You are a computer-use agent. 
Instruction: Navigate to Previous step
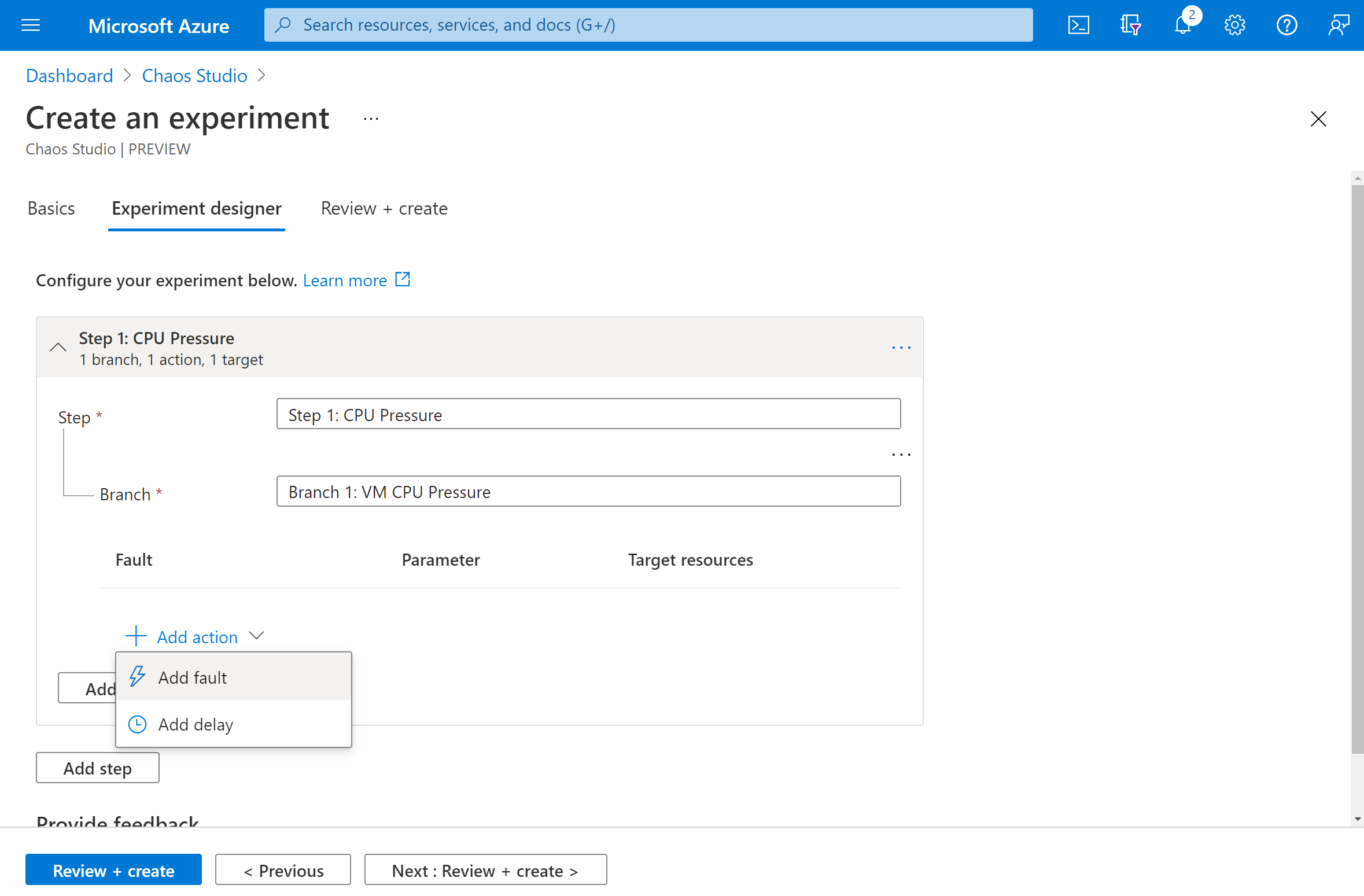283,870
